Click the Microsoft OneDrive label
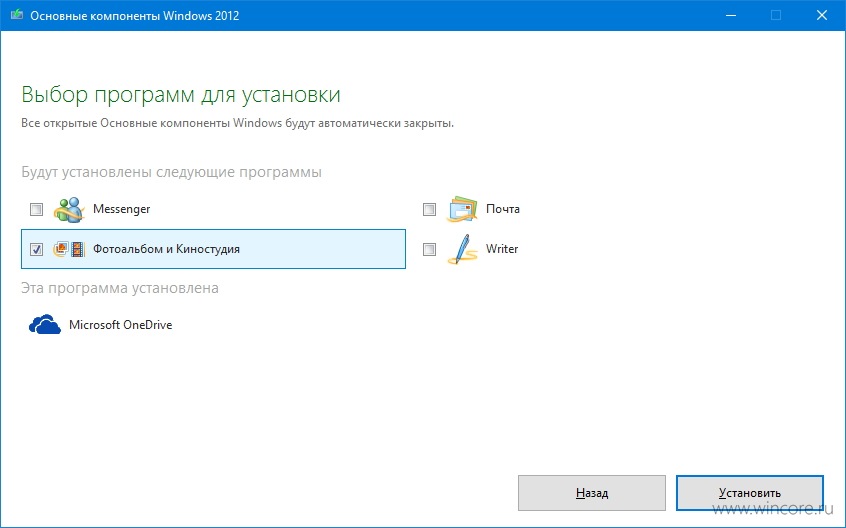Screen dimensions: 846x528 click(x=120, y=325)
